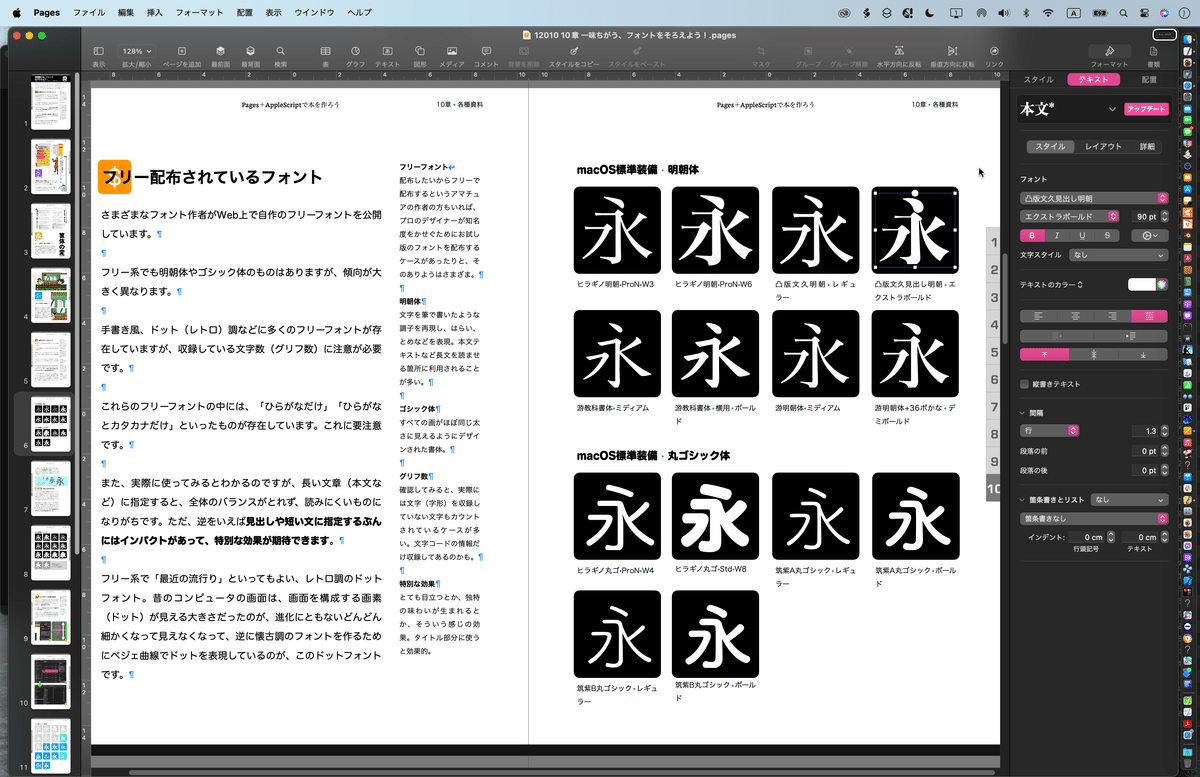This screenshot has height=777, width=1200.
Task: Click the 垂直方向に反転 flip vertical icon
Action: [x=951, y=51]
